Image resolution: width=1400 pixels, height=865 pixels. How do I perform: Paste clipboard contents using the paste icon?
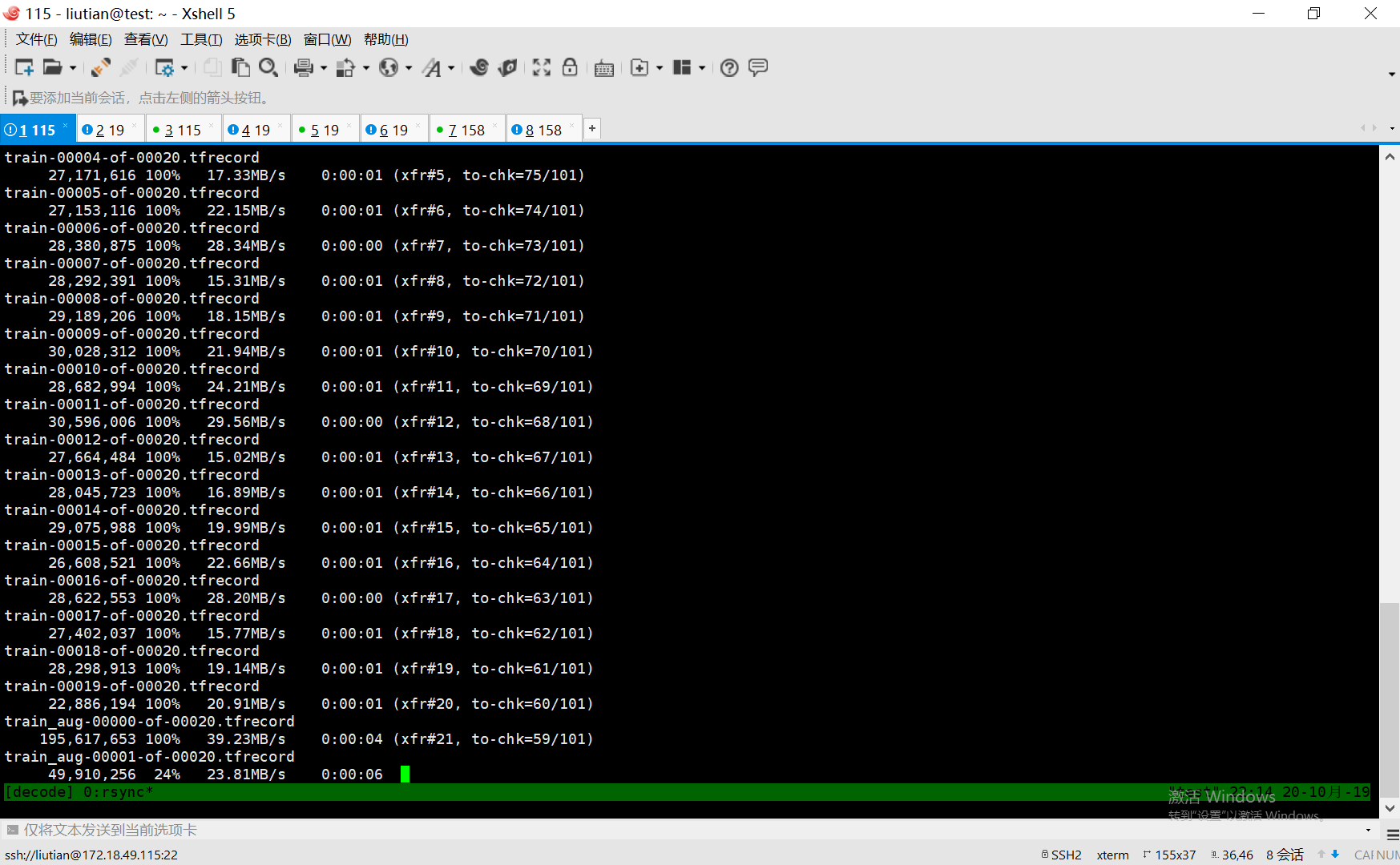pos(242,67)
